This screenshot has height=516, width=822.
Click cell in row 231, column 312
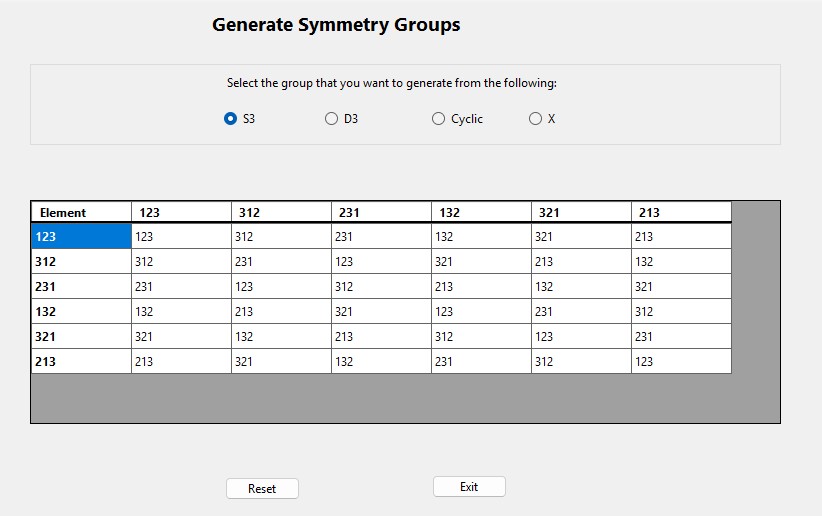tap(282, 286)
